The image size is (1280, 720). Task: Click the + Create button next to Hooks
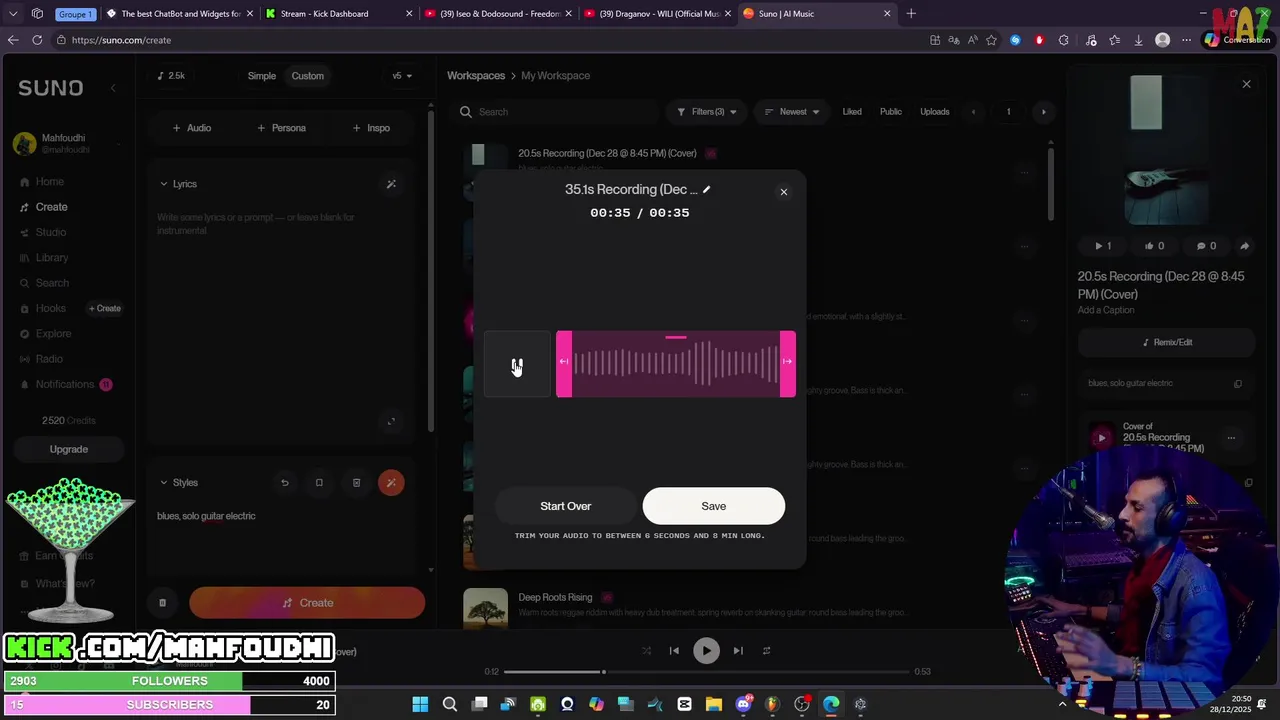point(105,308)
